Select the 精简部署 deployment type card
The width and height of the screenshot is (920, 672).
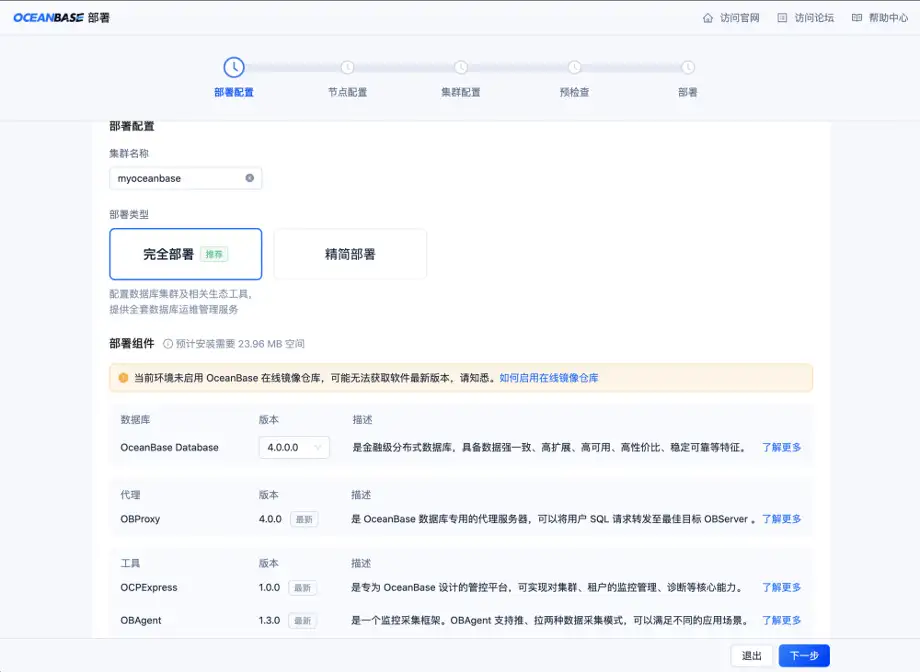349,254
